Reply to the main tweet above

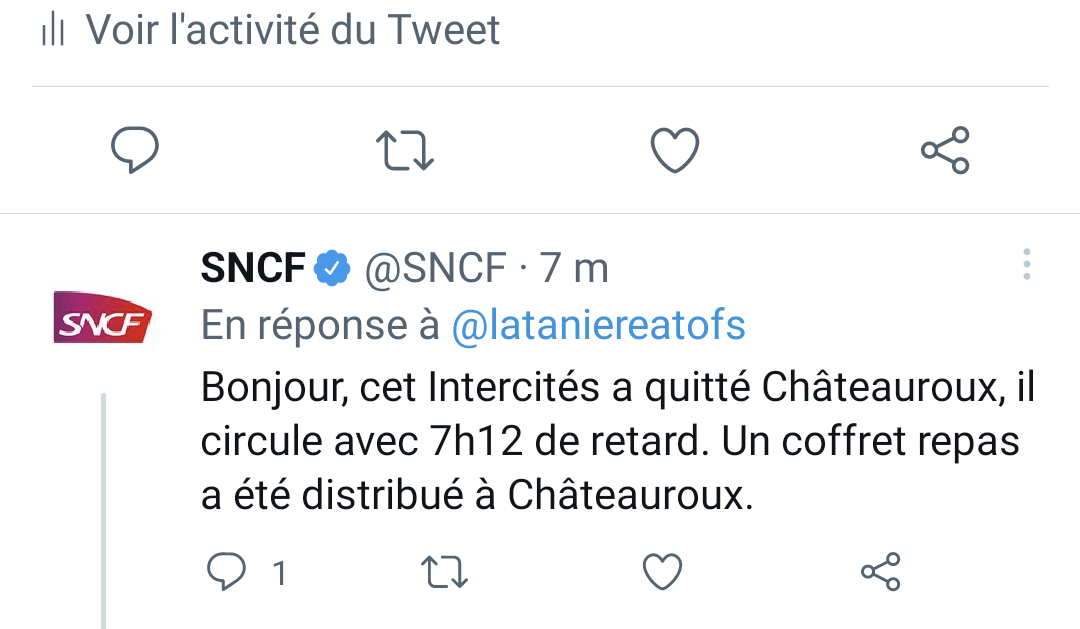[134, 151]
